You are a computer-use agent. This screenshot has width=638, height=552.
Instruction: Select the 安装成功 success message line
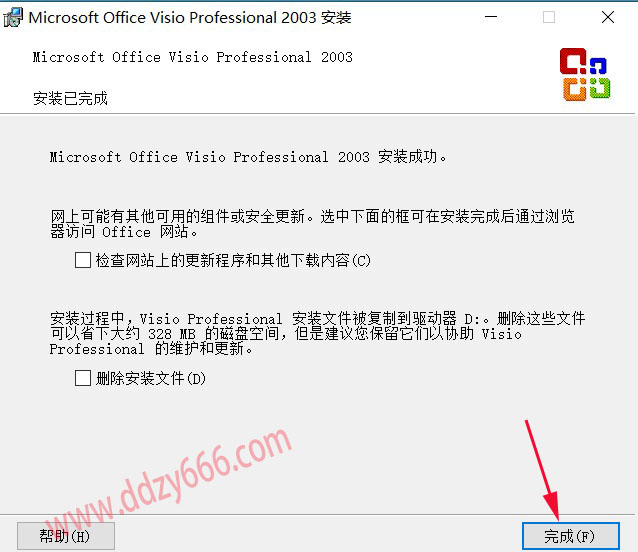[248, 157]
